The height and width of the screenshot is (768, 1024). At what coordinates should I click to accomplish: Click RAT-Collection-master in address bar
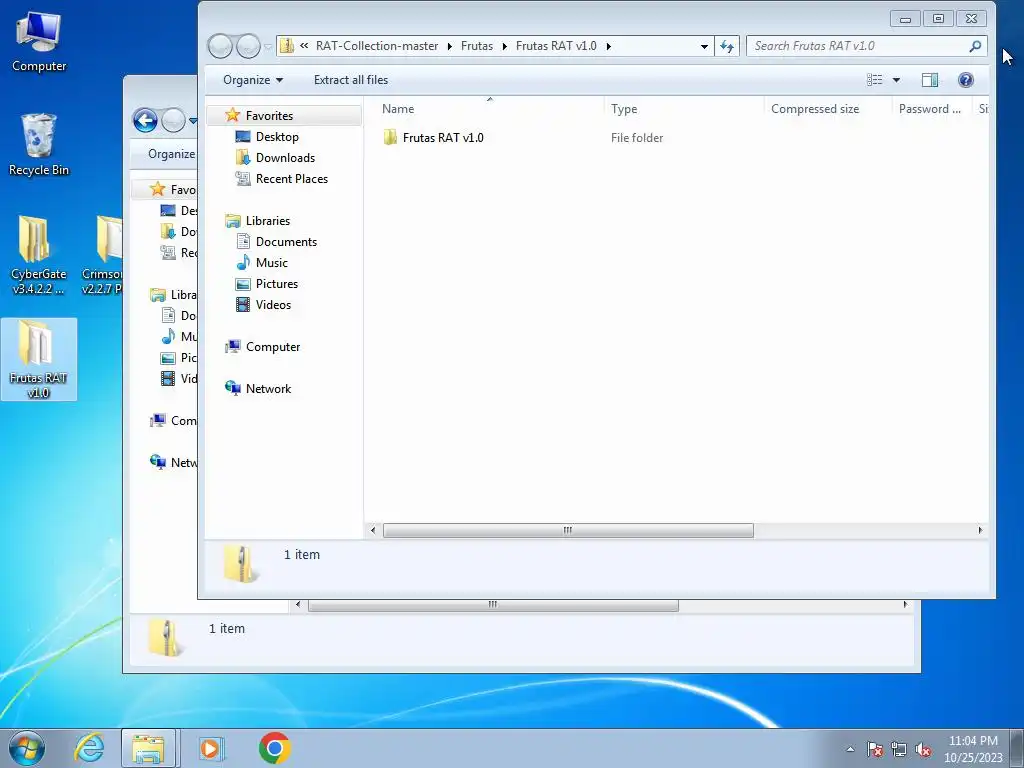(377, 46)
